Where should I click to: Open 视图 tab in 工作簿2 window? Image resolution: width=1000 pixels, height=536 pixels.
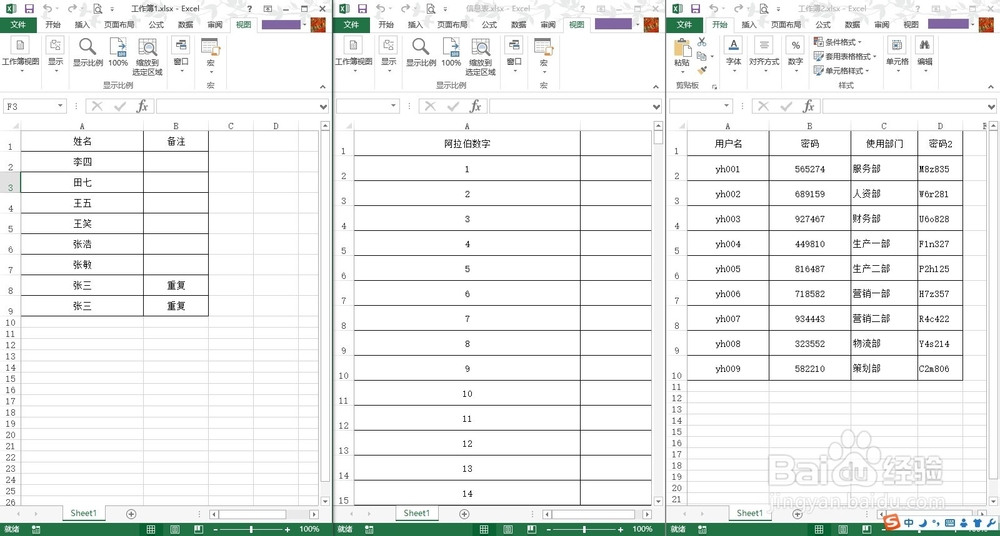[x=910, y=25]
